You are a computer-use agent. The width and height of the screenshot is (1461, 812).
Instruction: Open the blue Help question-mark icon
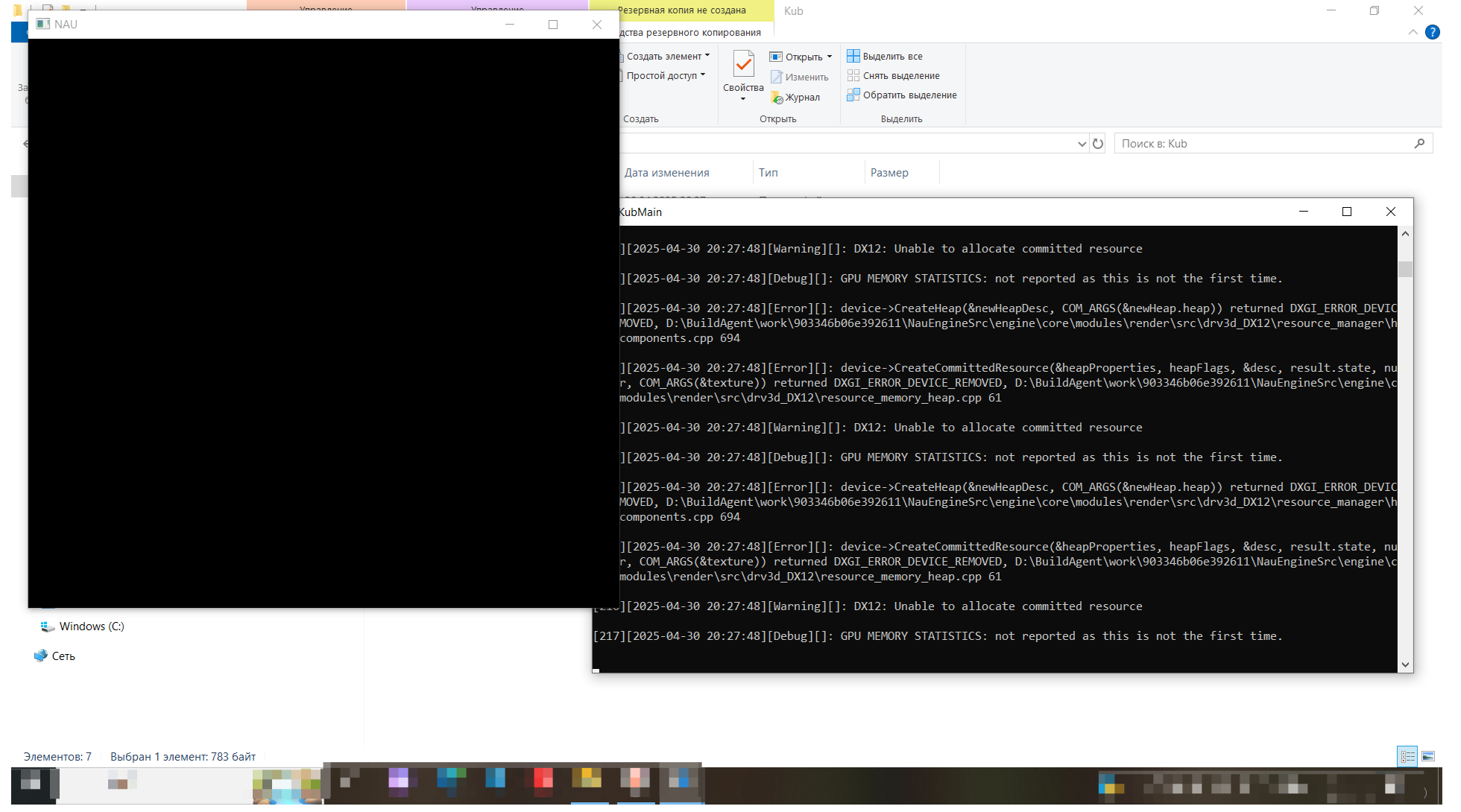point(1432,32)
